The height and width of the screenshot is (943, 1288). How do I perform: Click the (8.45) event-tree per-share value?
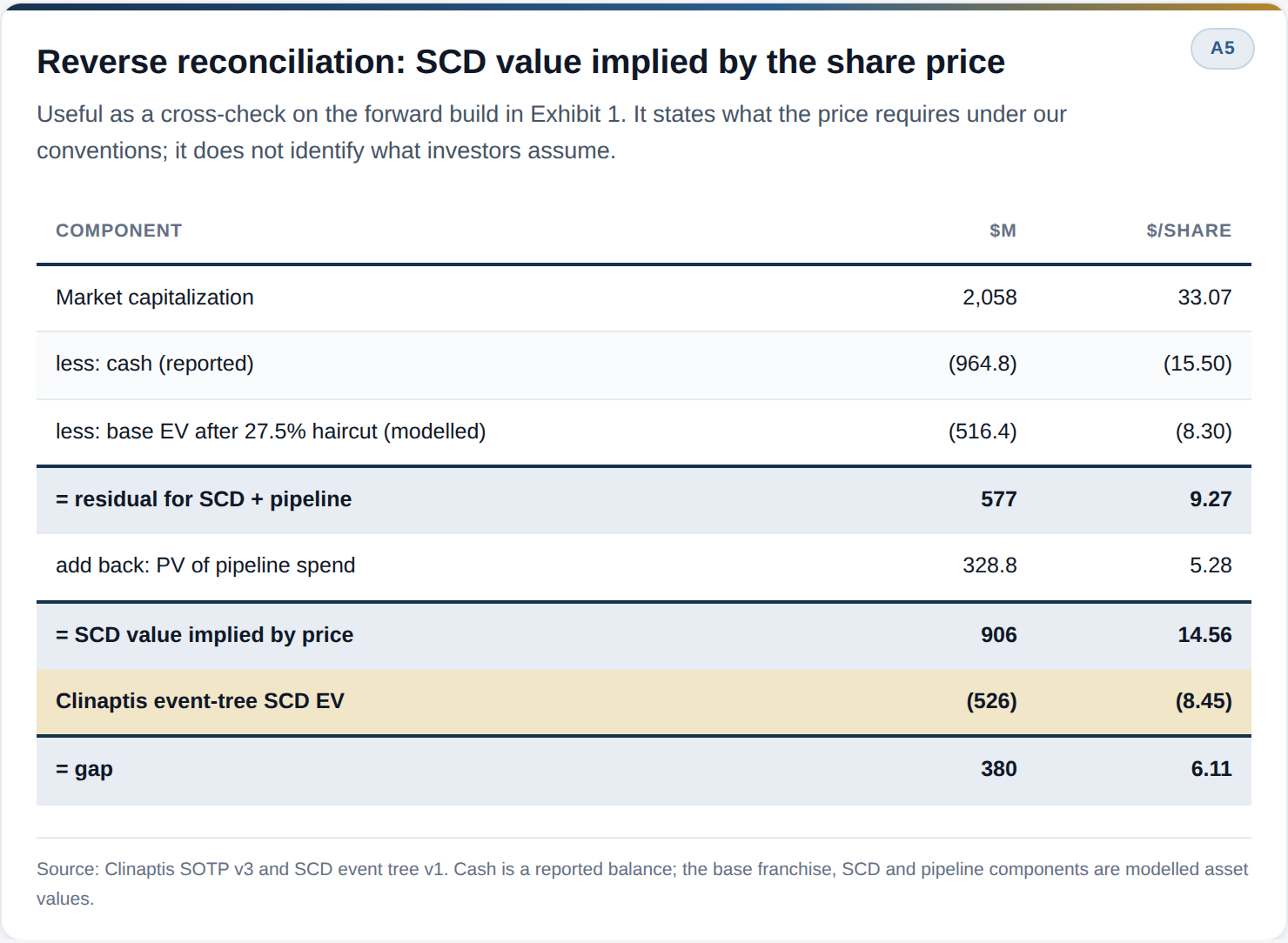pos(1204,701)
